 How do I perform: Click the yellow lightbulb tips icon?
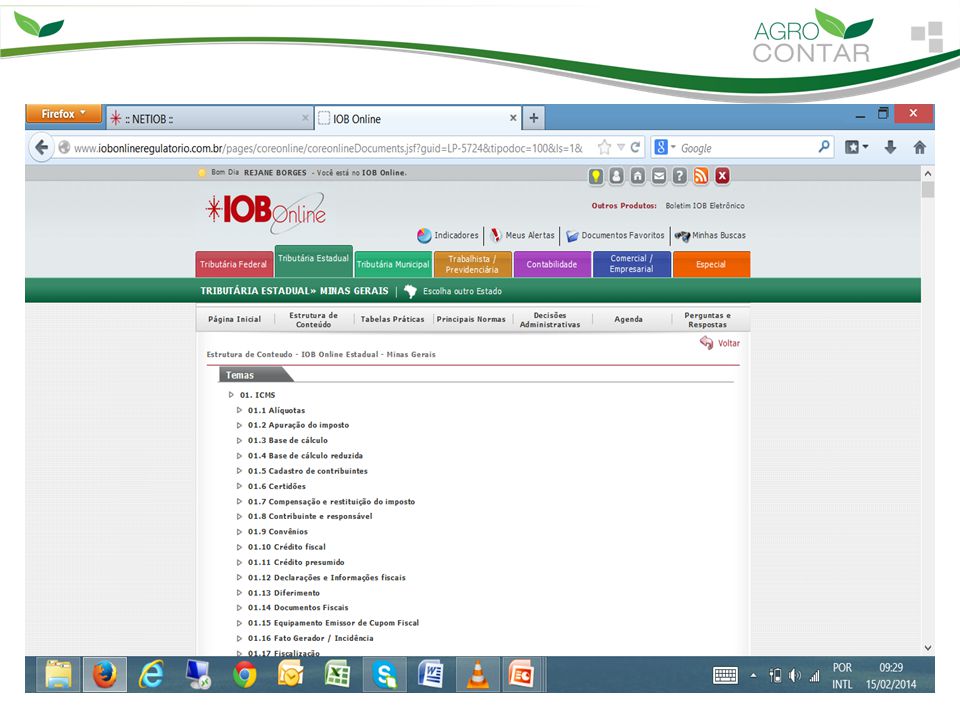(x=596, y=176)
